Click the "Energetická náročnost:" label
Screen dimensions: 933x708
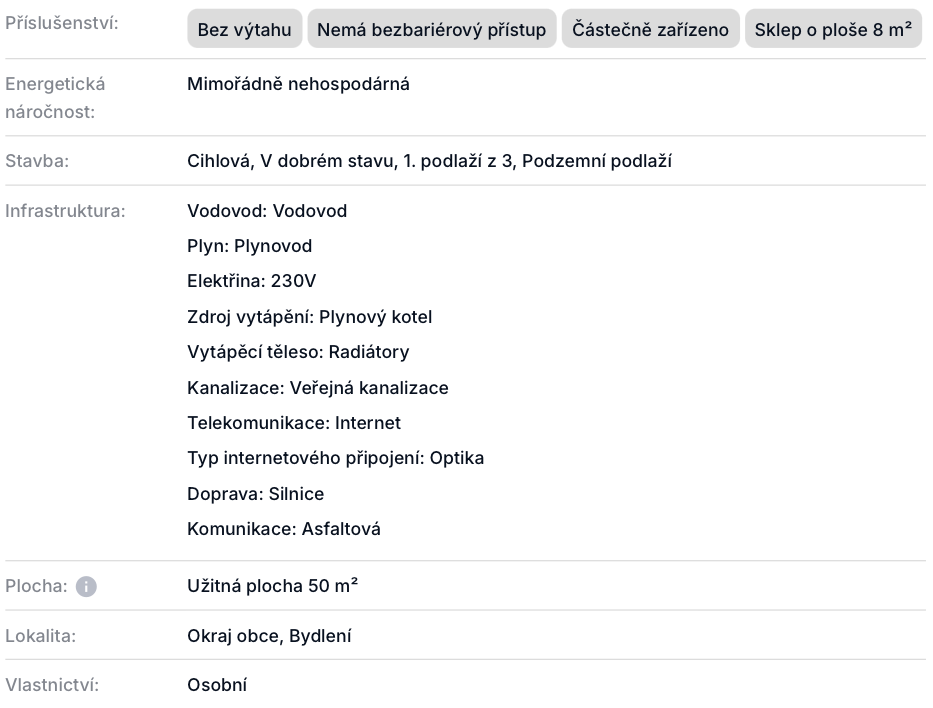55,97
